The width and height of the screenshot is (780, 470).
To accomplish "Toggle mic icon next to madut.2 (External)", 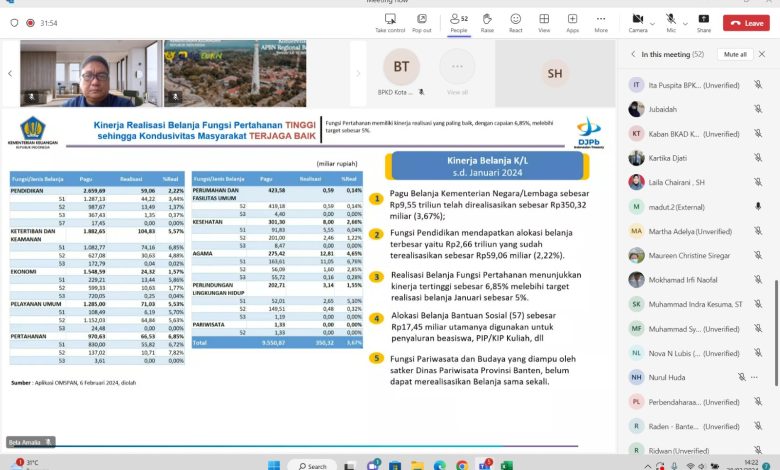I will tap(758, 206).
